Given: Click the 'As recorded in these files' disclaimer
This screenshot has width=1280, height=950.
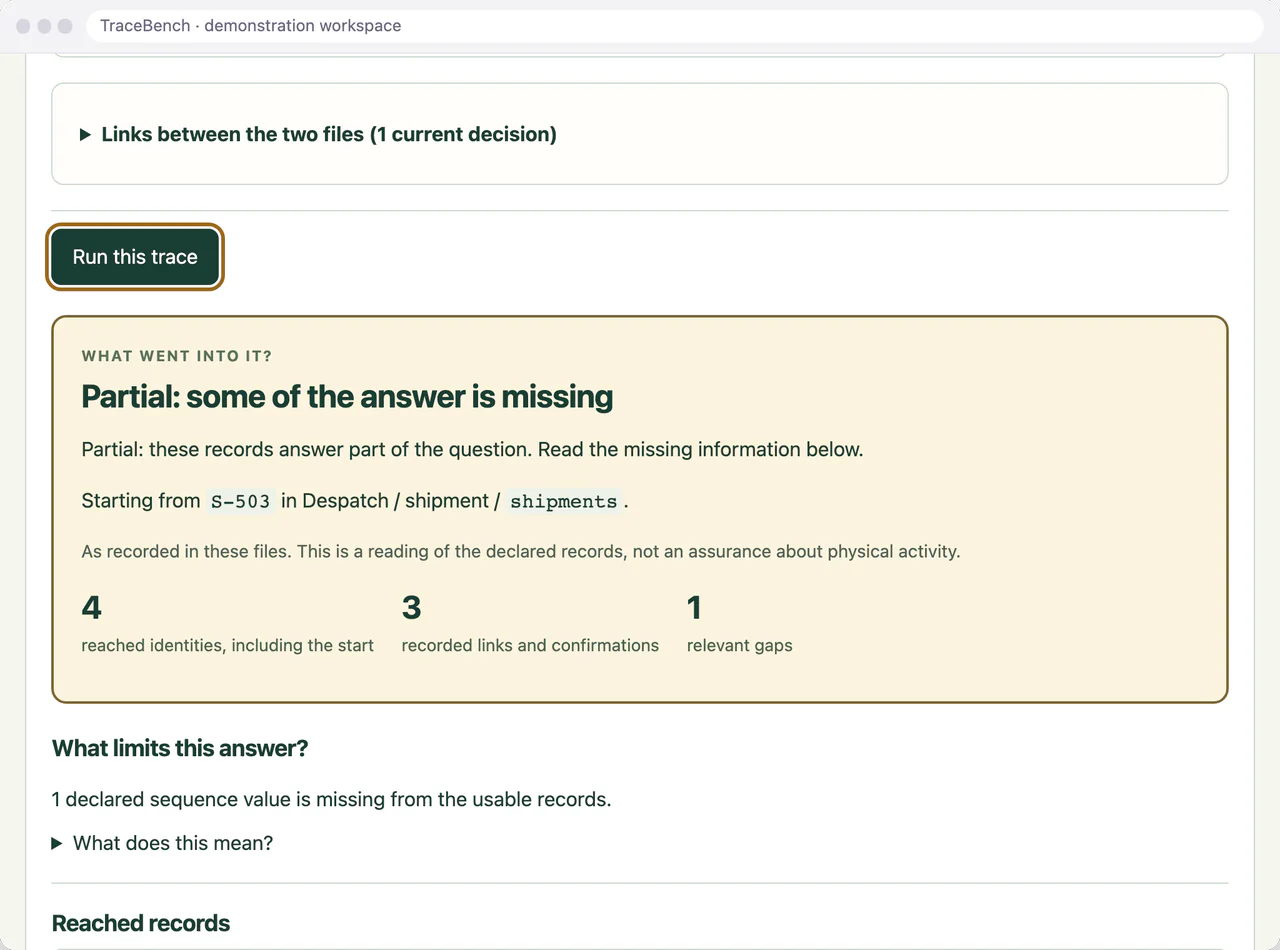Looking at the screenshot, I should [521, 551].
